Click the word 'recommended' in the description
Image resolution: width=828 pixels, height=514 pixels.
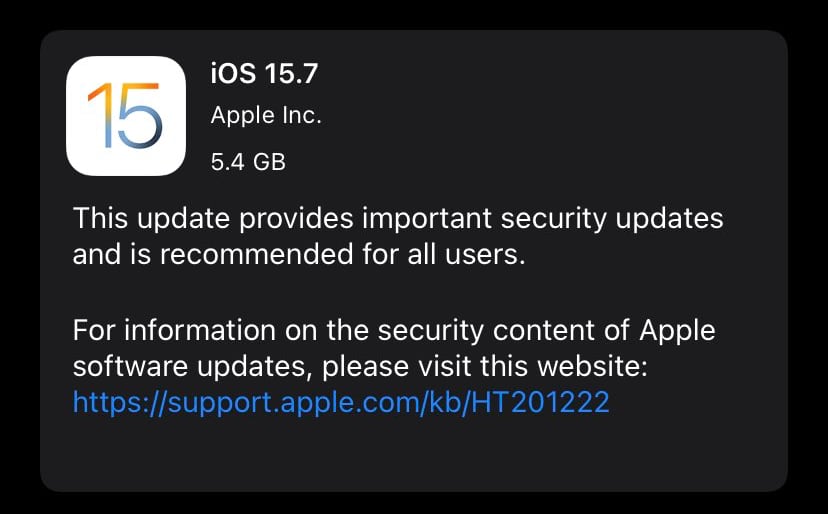tap(257, 254)
